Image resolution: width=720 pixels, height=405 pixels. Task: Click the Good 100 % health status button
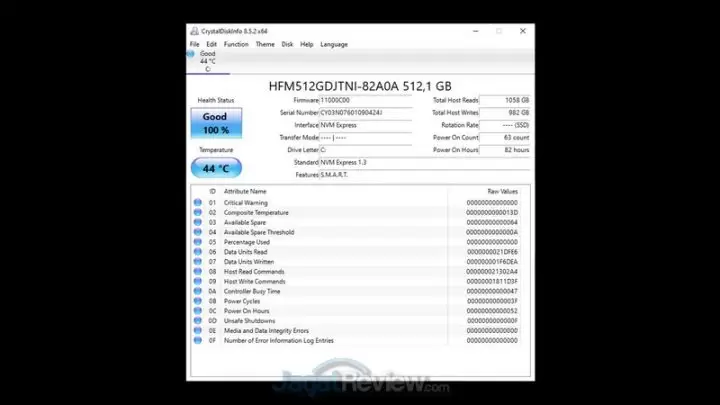click(x=215, y=124)
